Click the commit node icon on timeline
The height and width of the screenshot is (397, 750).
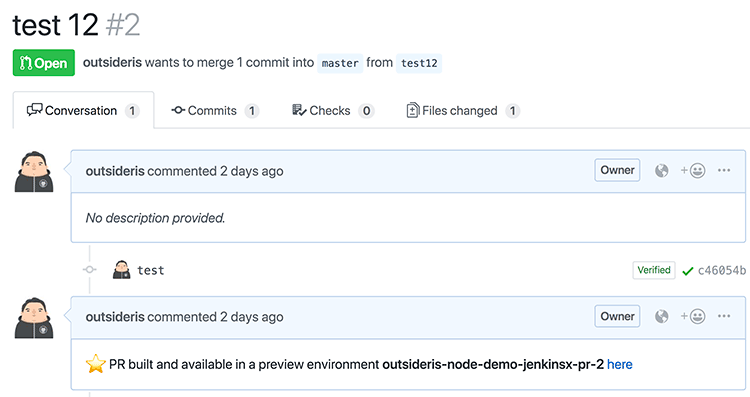point(89,270)
